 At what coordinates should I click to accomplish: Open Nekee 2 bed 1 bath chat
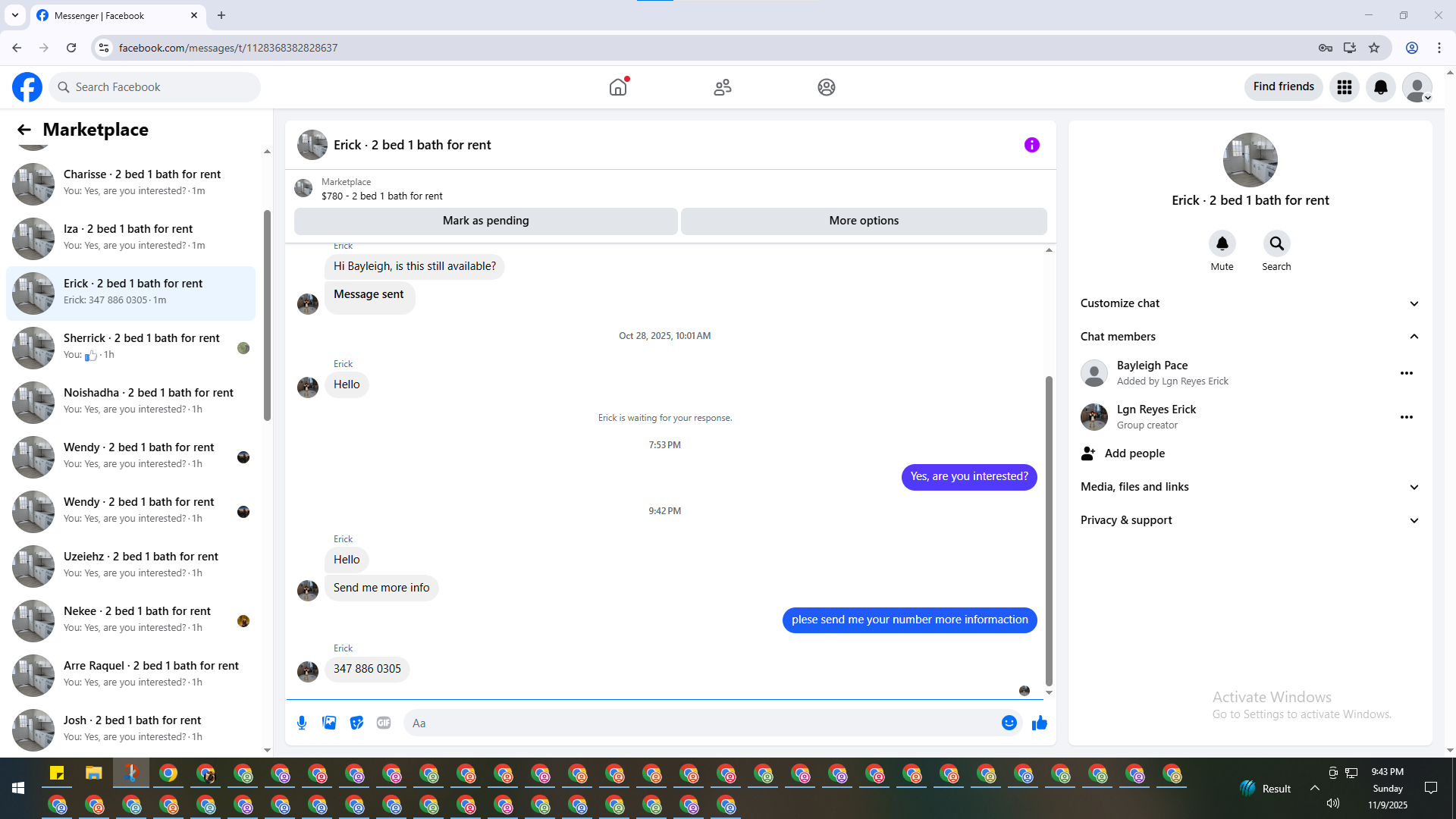130,620
